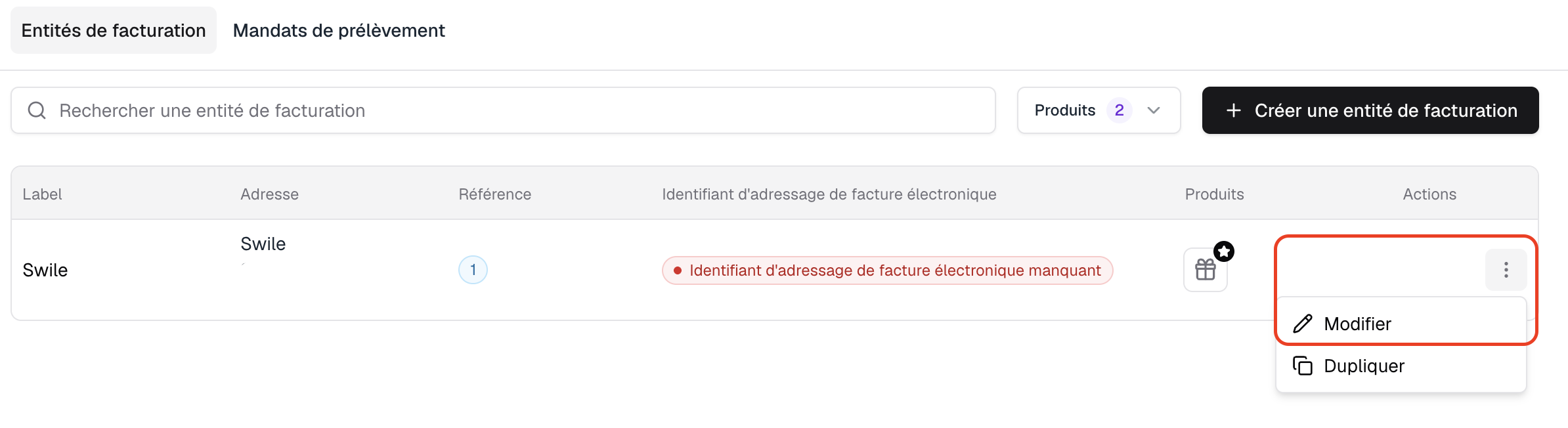Click the pencil icon beside Modifier

pos(1303,324)
